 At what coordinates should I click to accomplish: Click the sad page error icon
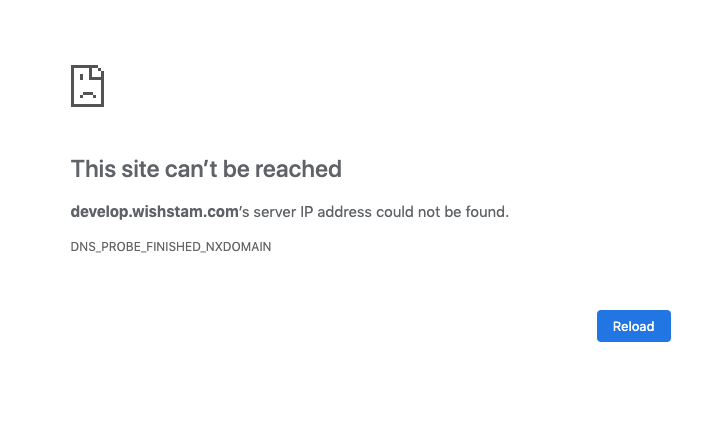(87, 86)
